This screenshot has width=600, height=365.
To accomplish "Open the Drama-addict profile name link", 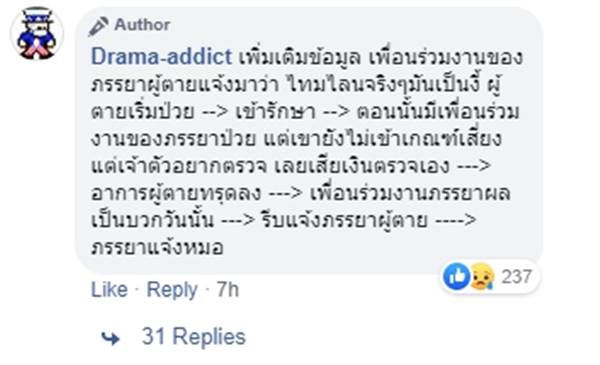I will (x=161, y=57).
